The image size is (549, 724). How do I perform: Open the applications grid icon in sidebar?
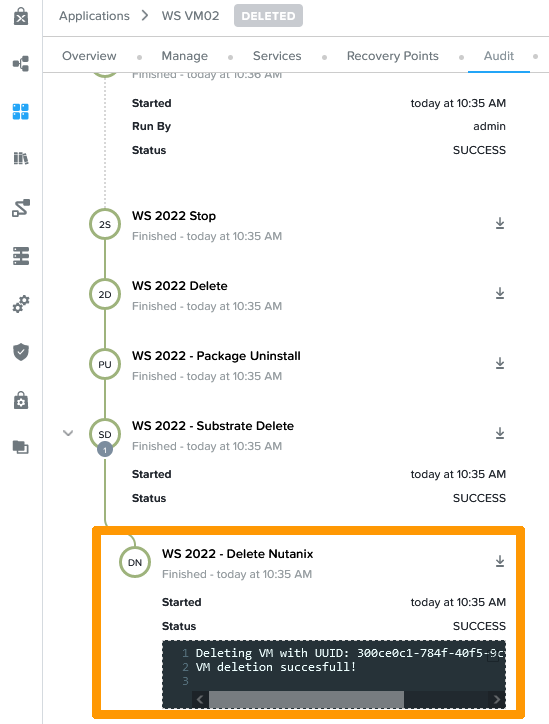(x=21, y=111)
